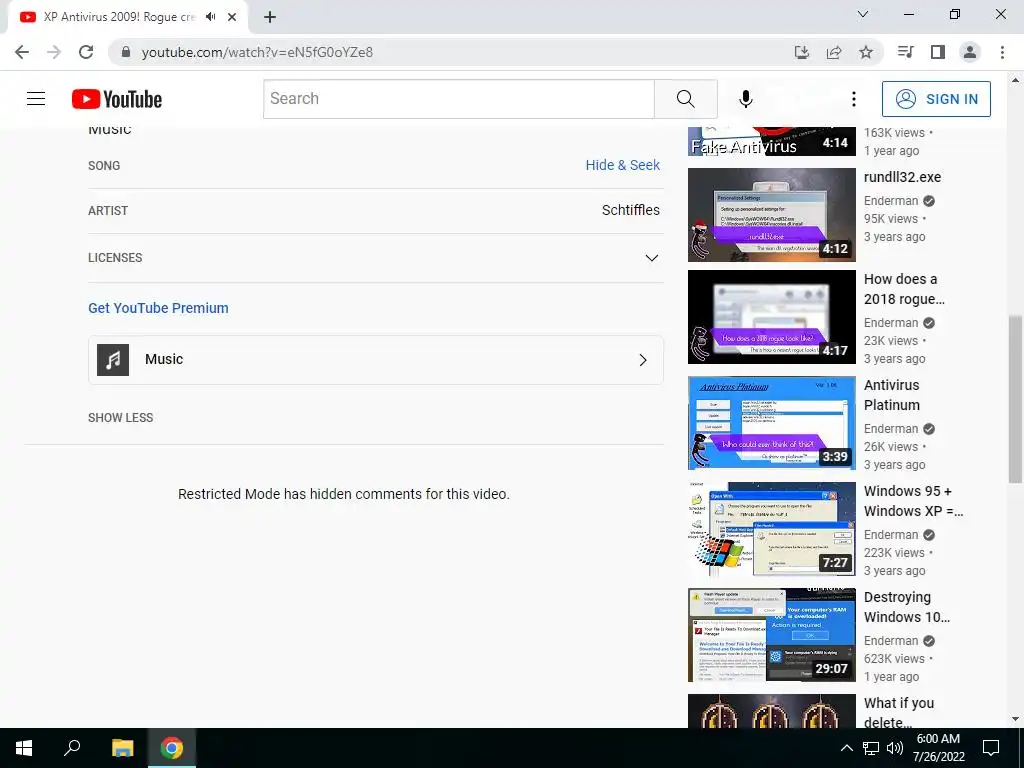
Task: Click Chrome icon in taskbar
Action: 172,748
